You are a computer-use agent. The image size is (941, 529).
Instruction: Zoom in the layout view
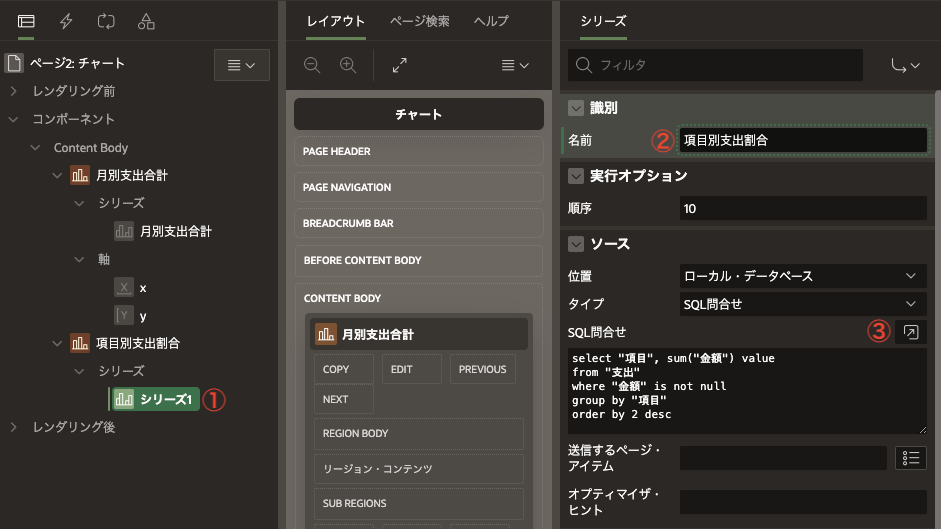tap(348, 65)
